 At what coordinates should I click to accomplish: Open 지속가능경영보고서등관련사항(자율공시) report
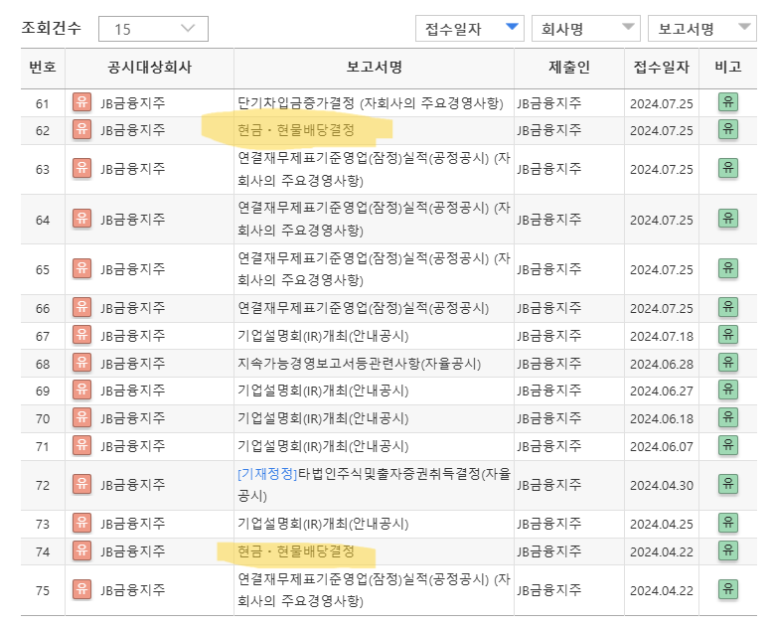(359, 364)
